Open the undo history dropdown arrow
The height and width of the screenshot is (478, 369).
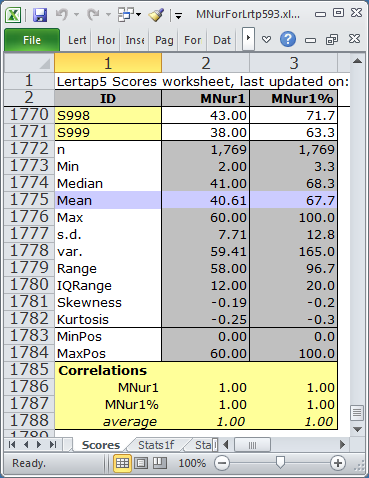76,15
